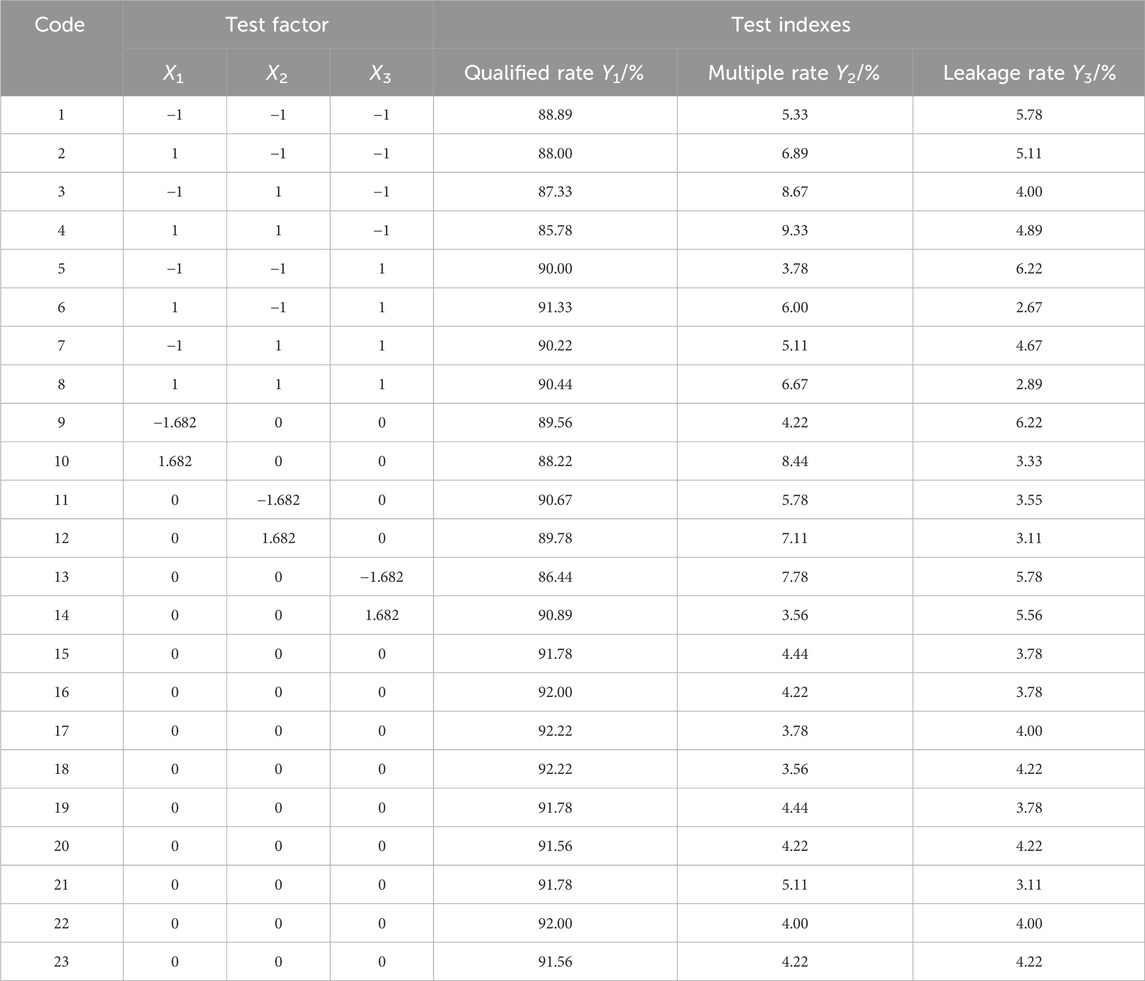Viewport: 1145px width, 981px height.
Task: Select the 9.33 multiple rate cell
Action: pyautogui.click(x=794, y=230)
